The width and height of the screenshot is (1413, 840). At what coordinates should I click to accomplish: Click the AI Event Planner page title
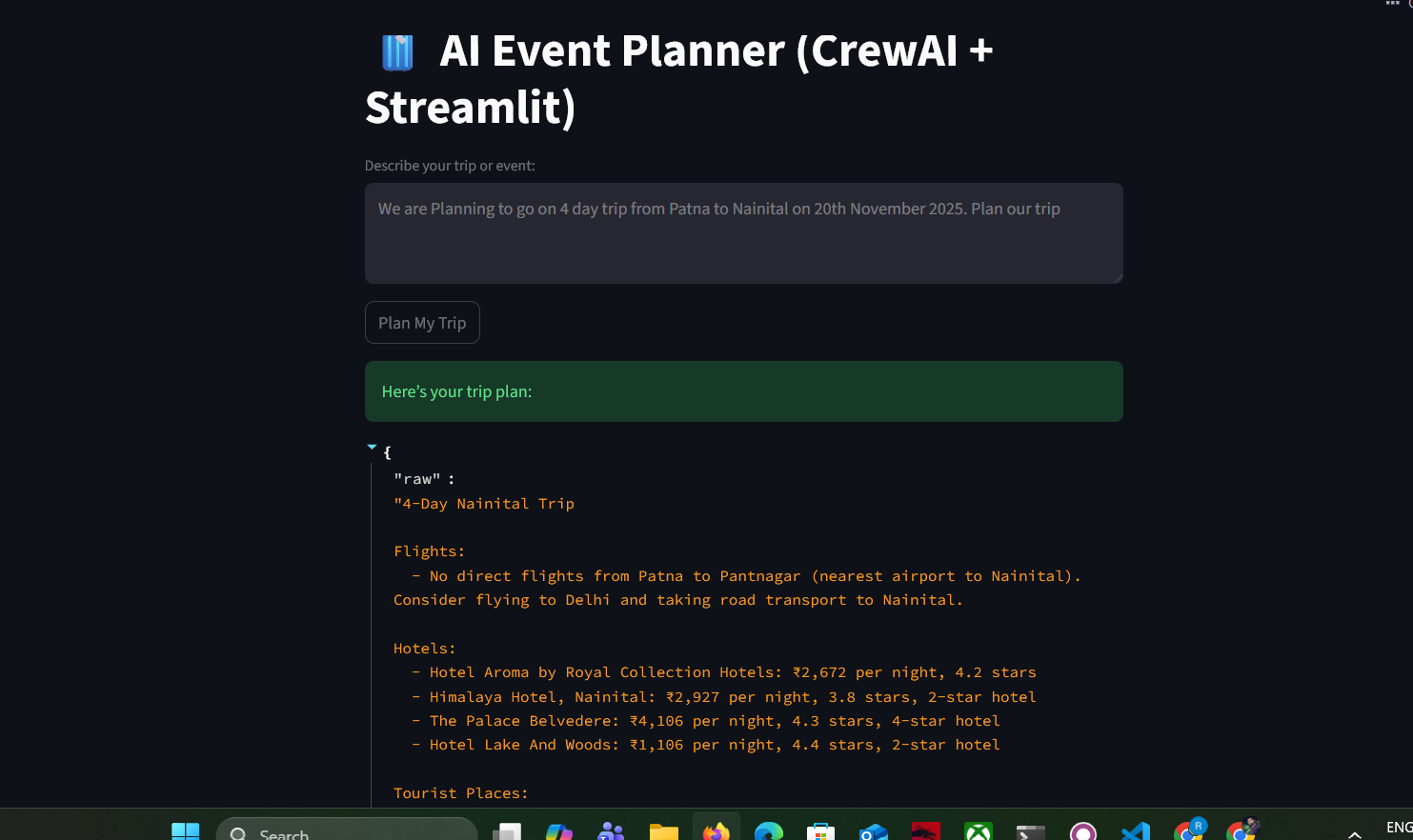[678, 78]
